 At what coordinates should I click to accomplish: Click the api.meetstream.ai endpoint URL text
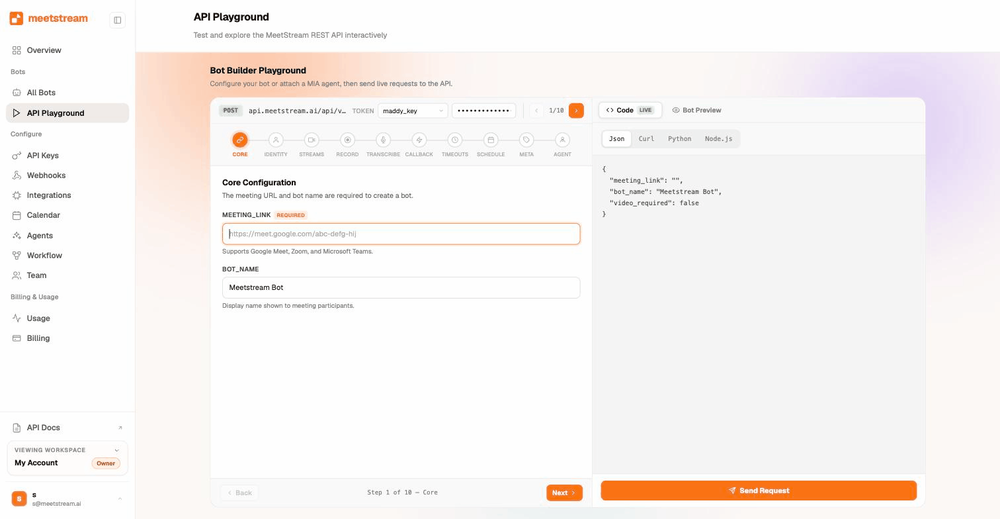click(x=297, y=111)
